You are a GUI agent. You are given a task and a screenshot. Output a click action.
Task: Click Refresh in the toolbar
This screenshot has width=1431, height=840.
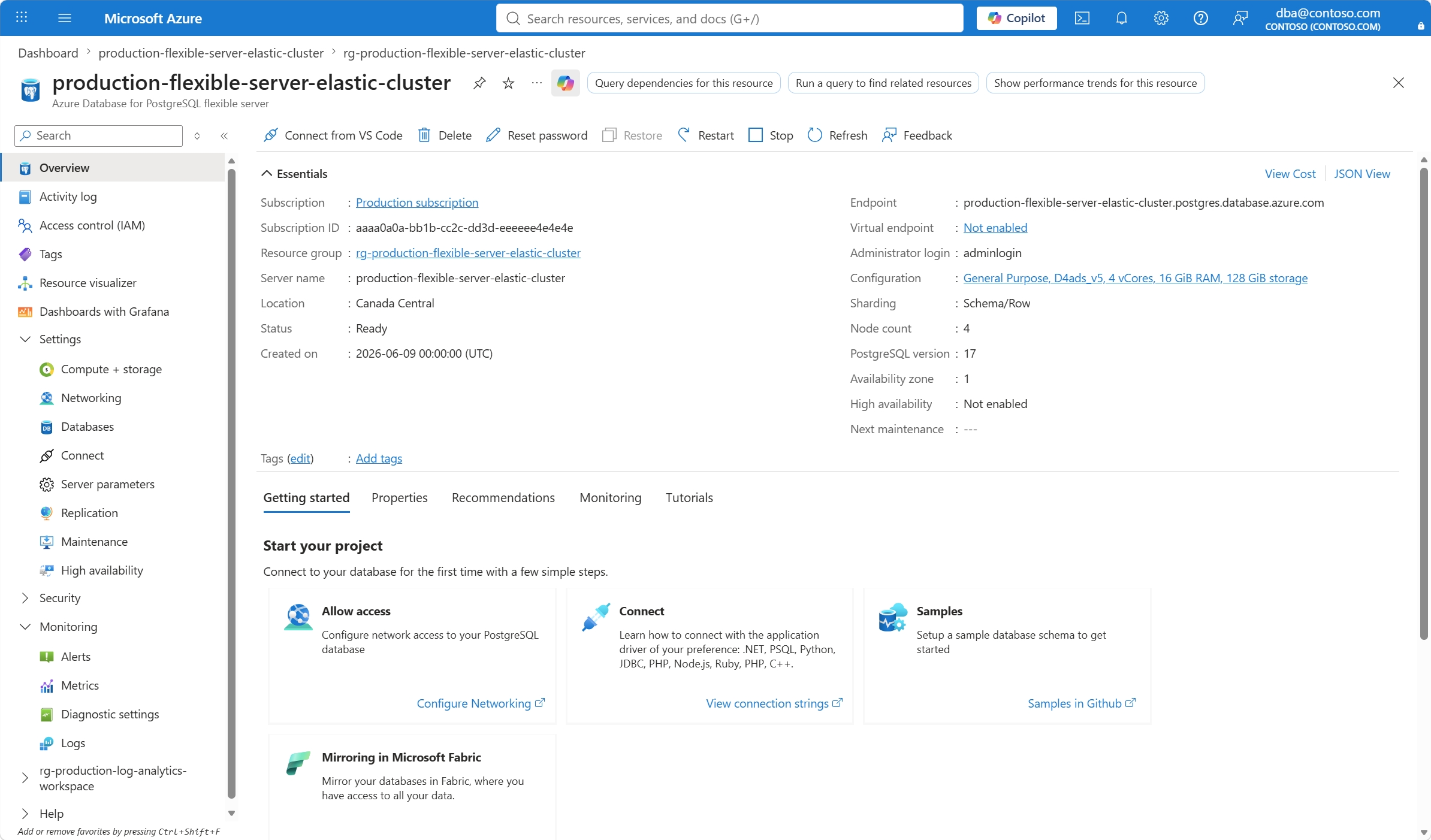point(838,135)
